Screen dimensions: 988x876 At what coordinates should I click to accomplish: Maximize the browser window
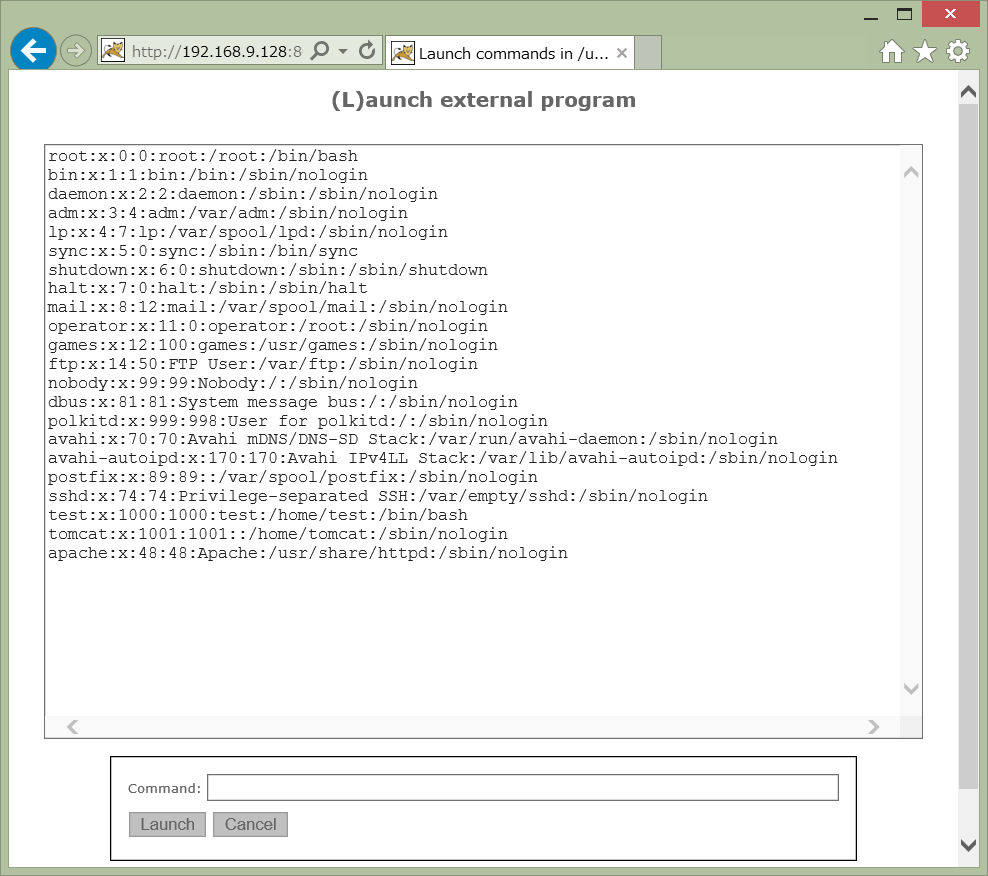point(904,14)
